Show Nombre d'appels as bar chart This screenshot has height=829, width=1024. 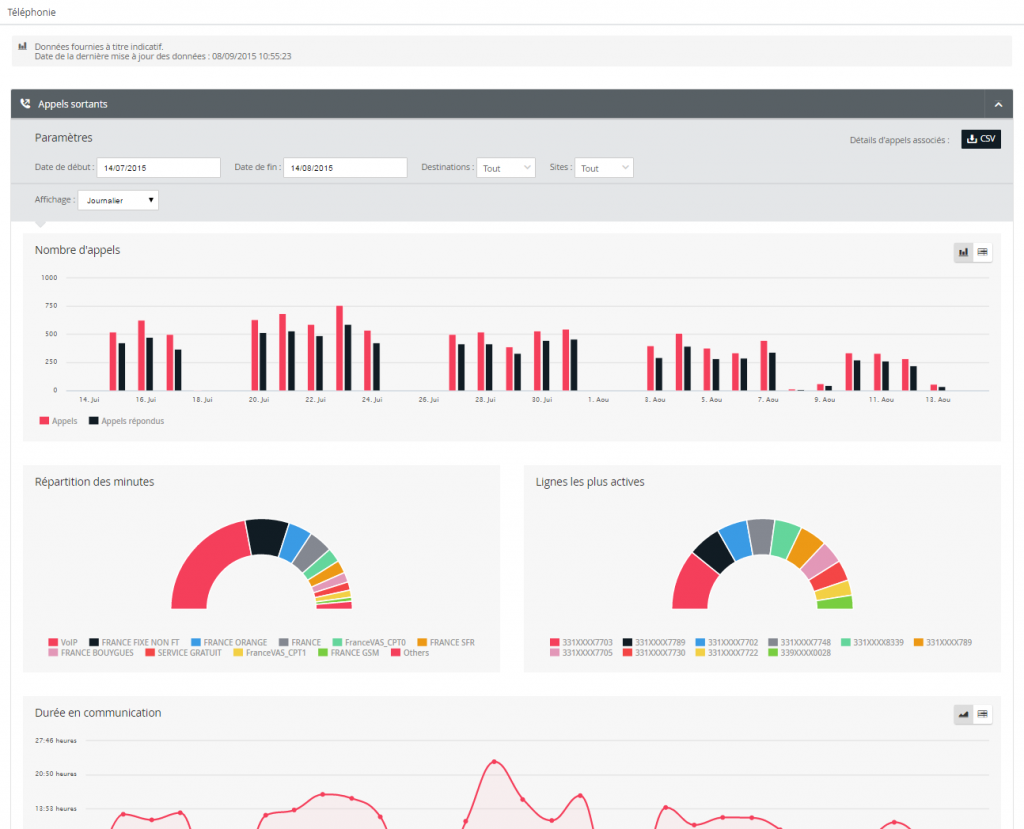click(963, 252)
